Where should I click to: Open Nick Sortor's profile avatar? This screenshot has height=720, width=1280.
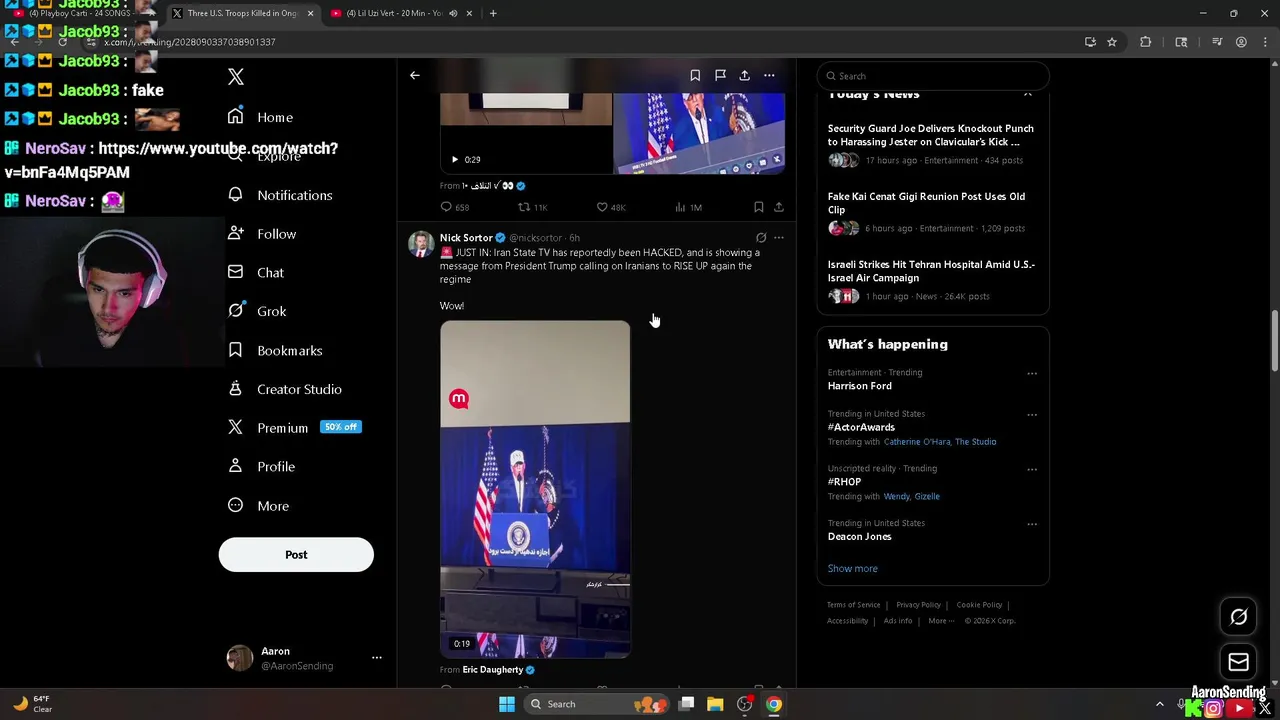pos(421,244)
